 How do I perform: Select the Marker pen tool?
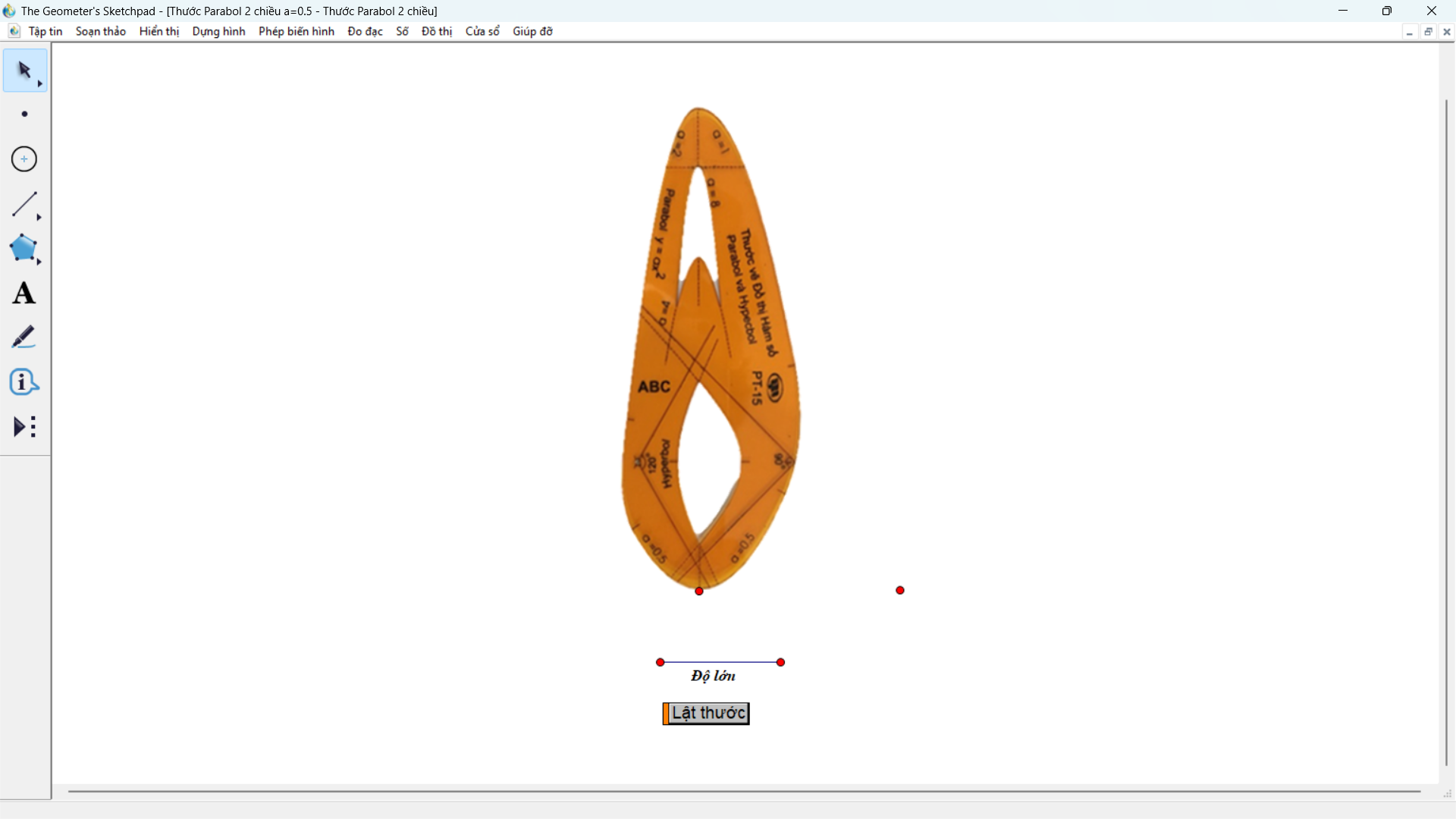coord(24,337)
